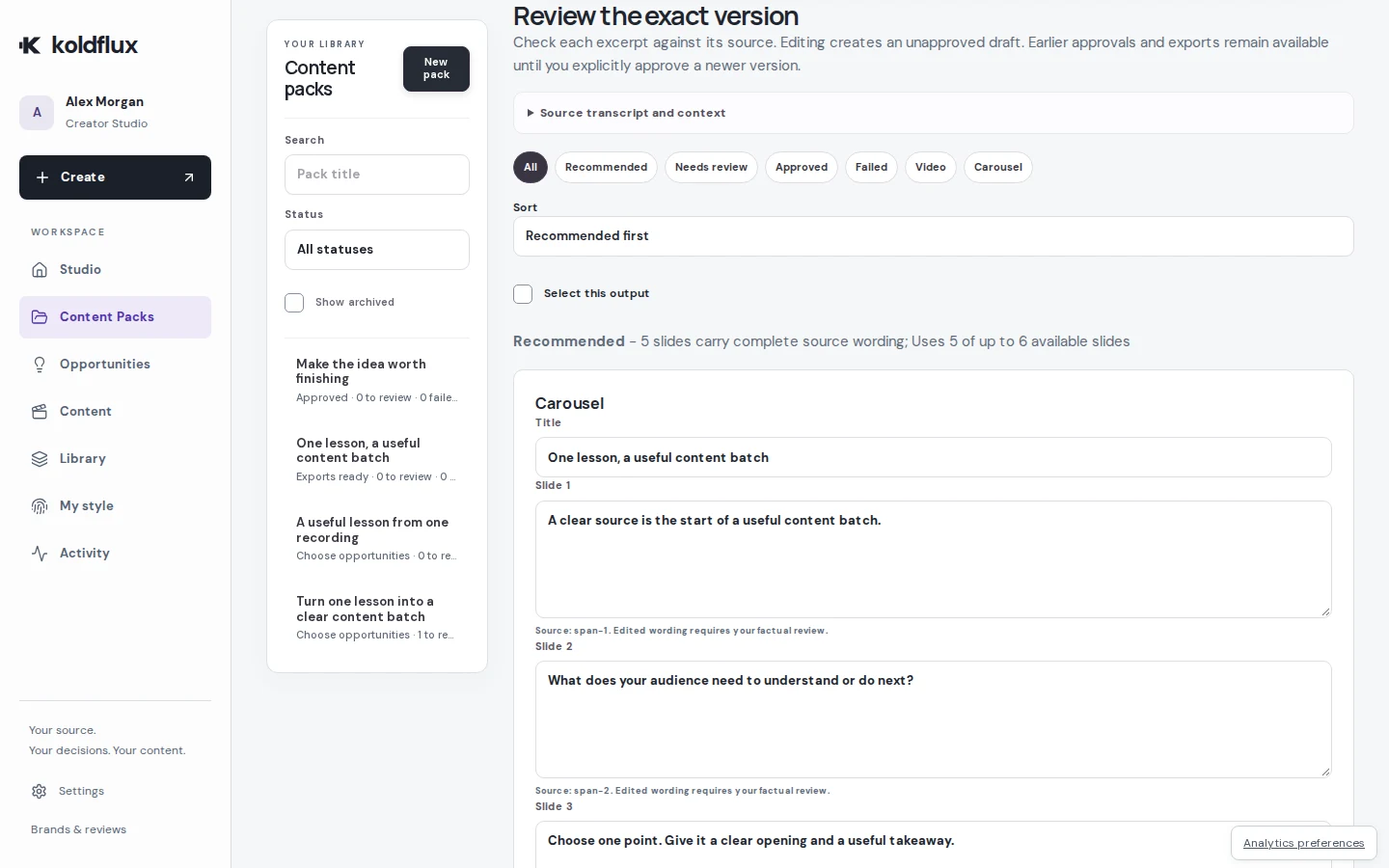This screenshot has width=1389, height=868.
Task: Click the arrow icon on Create button
Action: coord(189,177)
